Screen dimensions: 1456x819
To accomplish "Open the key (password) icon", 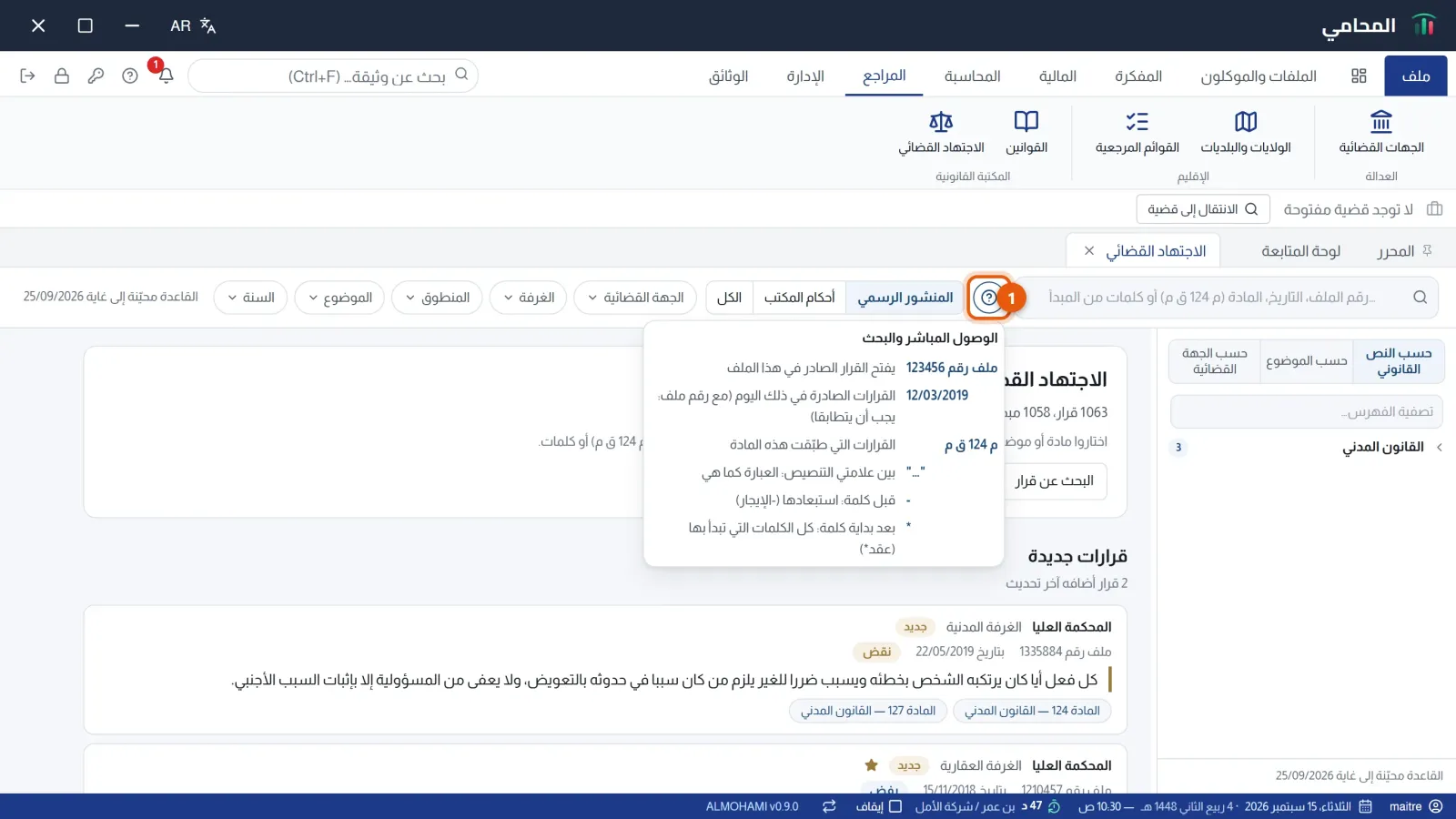I will [x=96, y=76].
